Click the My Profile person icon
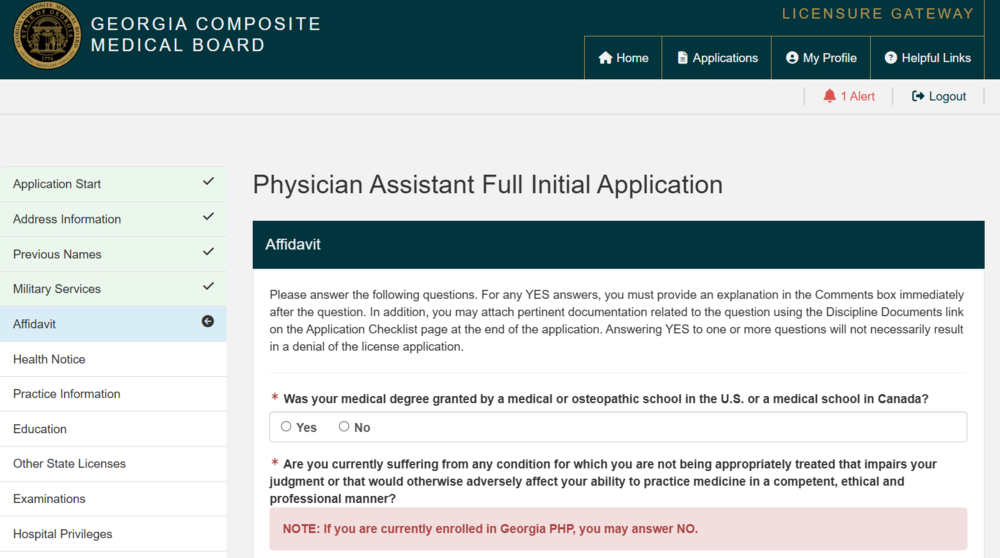Image resolution: width=1000 pixels, height=558 pixels. (792, 58)
